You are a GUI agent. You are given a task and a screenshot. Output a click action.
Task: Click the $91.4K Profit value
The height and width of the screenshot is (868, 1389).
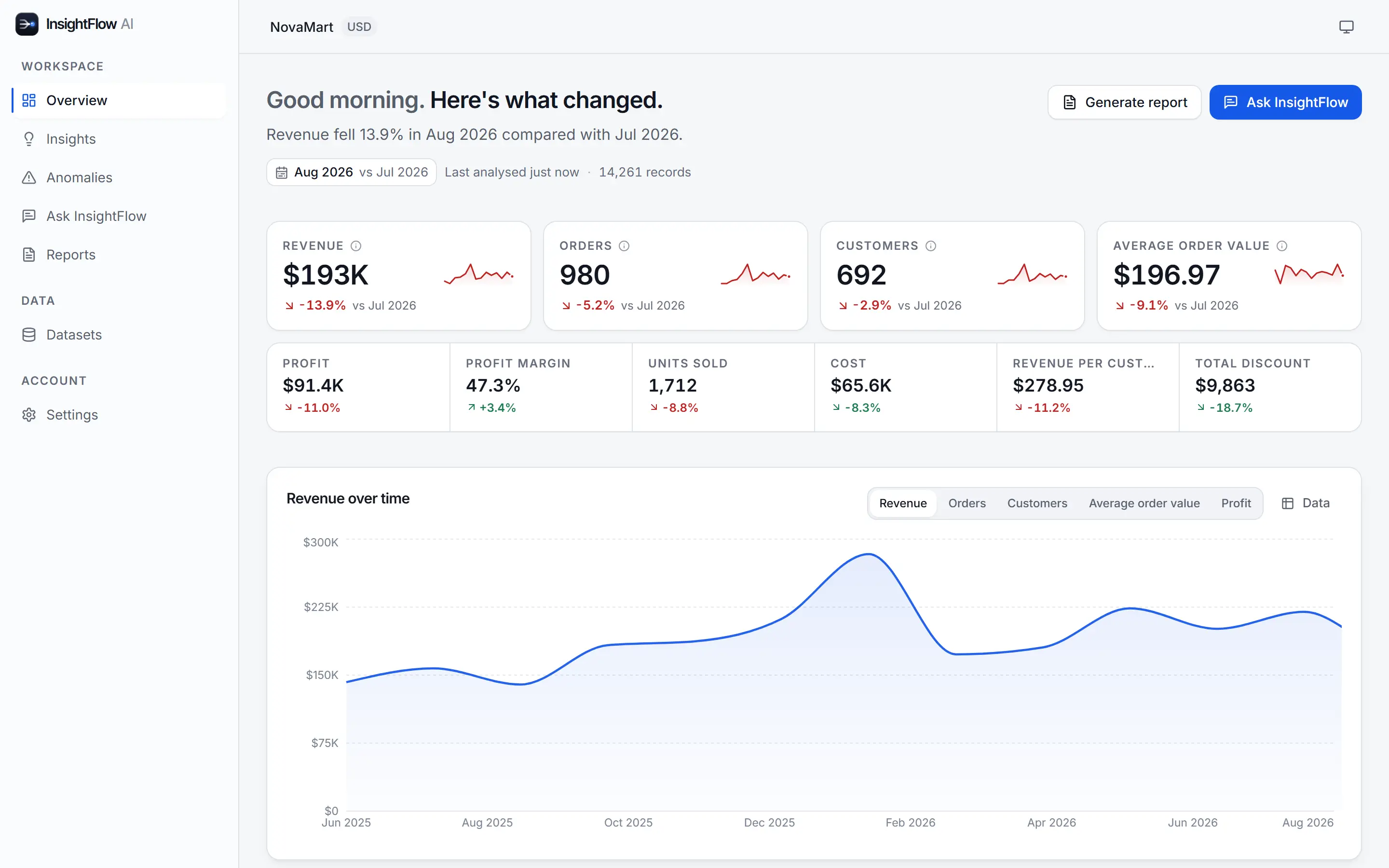tap(313, 385)
